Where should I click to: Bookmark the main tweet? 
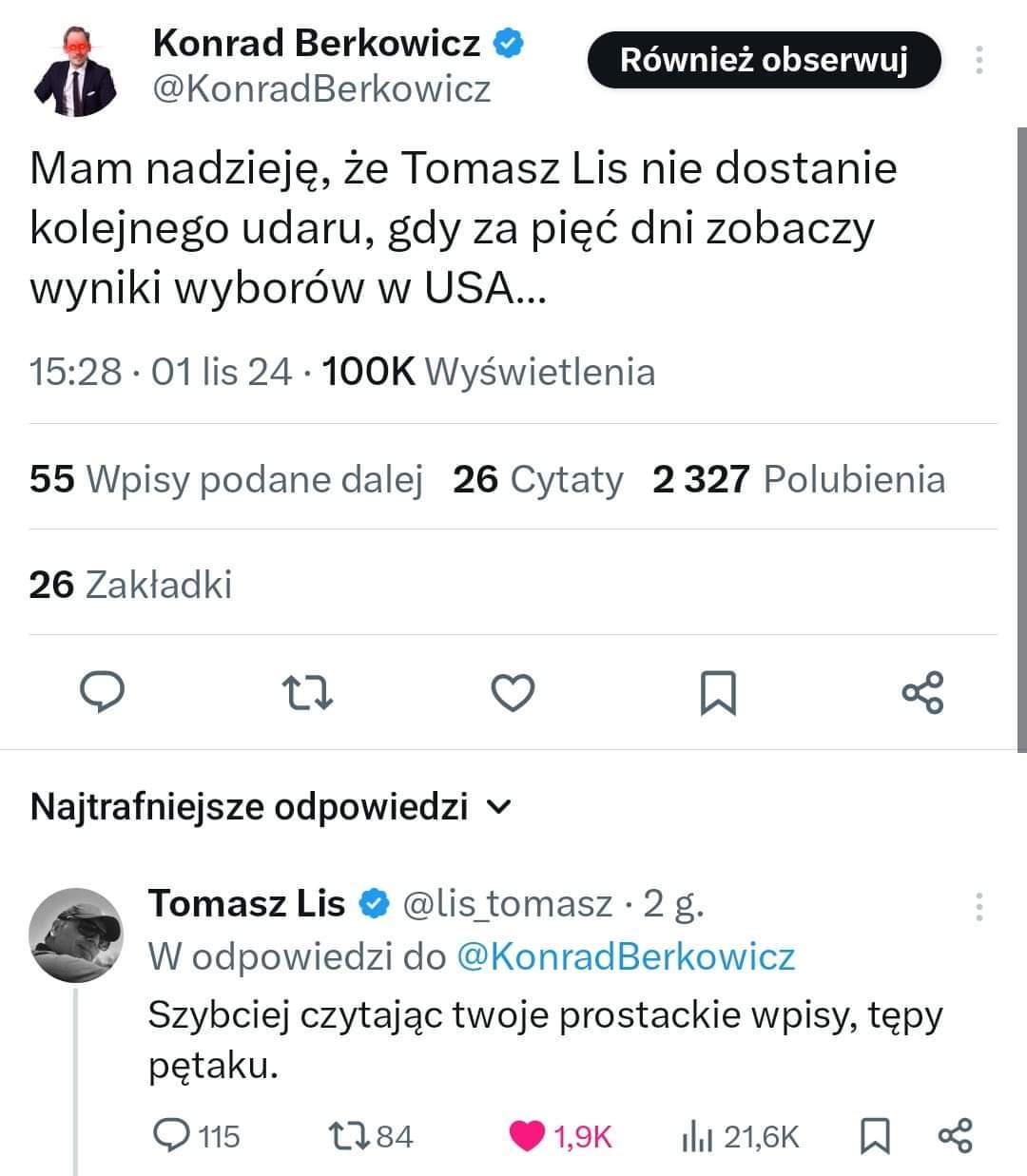pyautogui.click(x=717, y=693)
